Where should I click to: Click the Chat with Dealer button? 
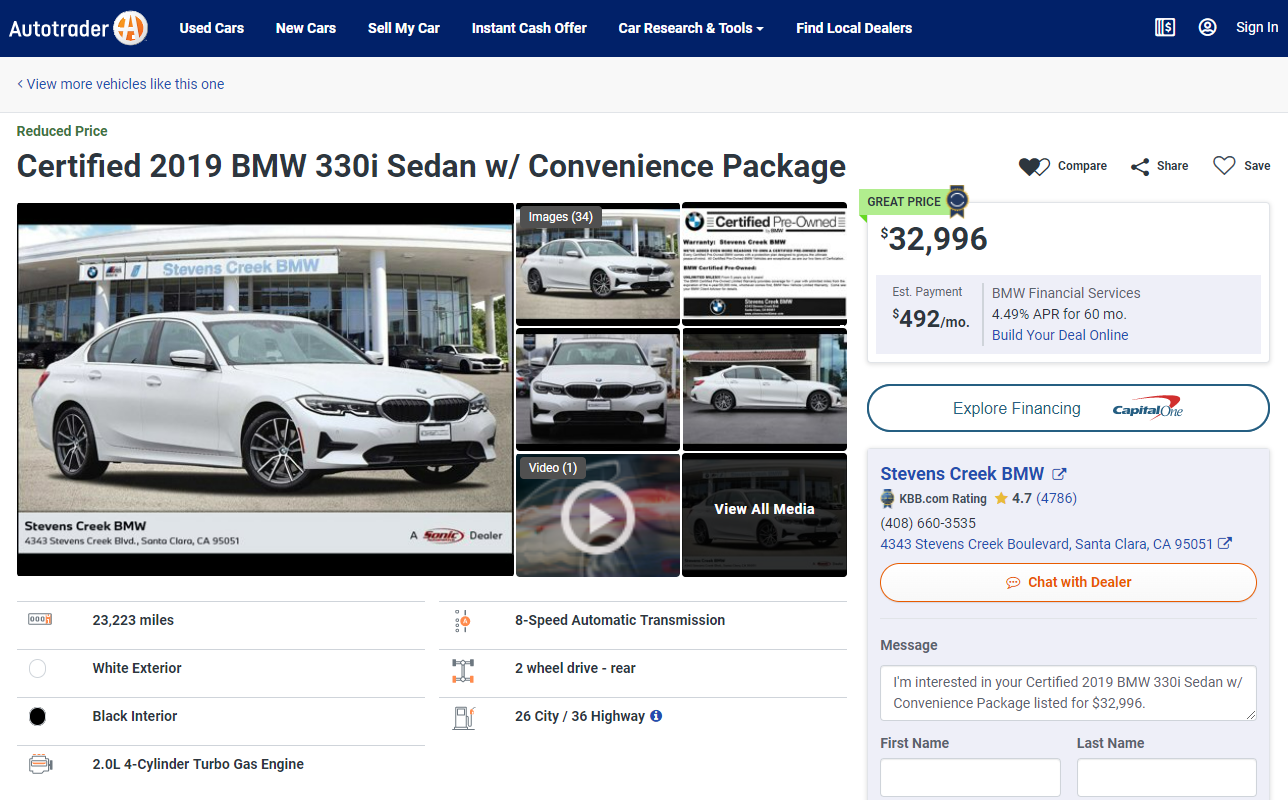pos(1068,582)
